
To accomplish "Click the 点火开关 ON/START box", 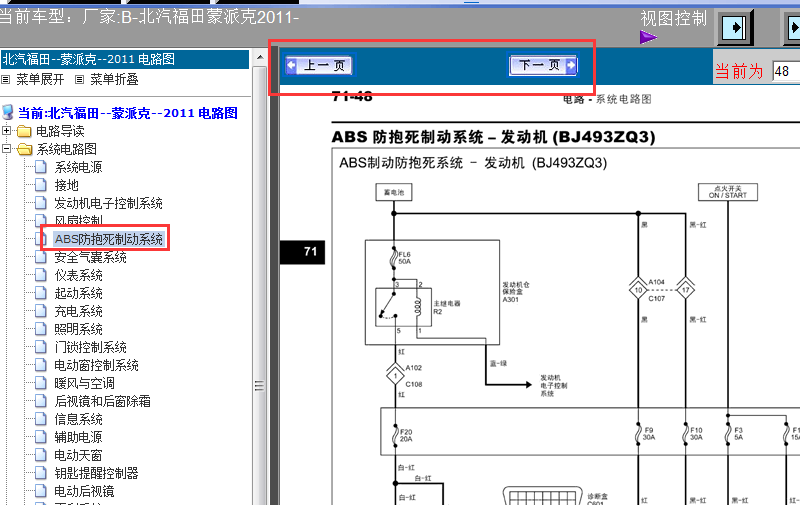I will tap(728, 192).
